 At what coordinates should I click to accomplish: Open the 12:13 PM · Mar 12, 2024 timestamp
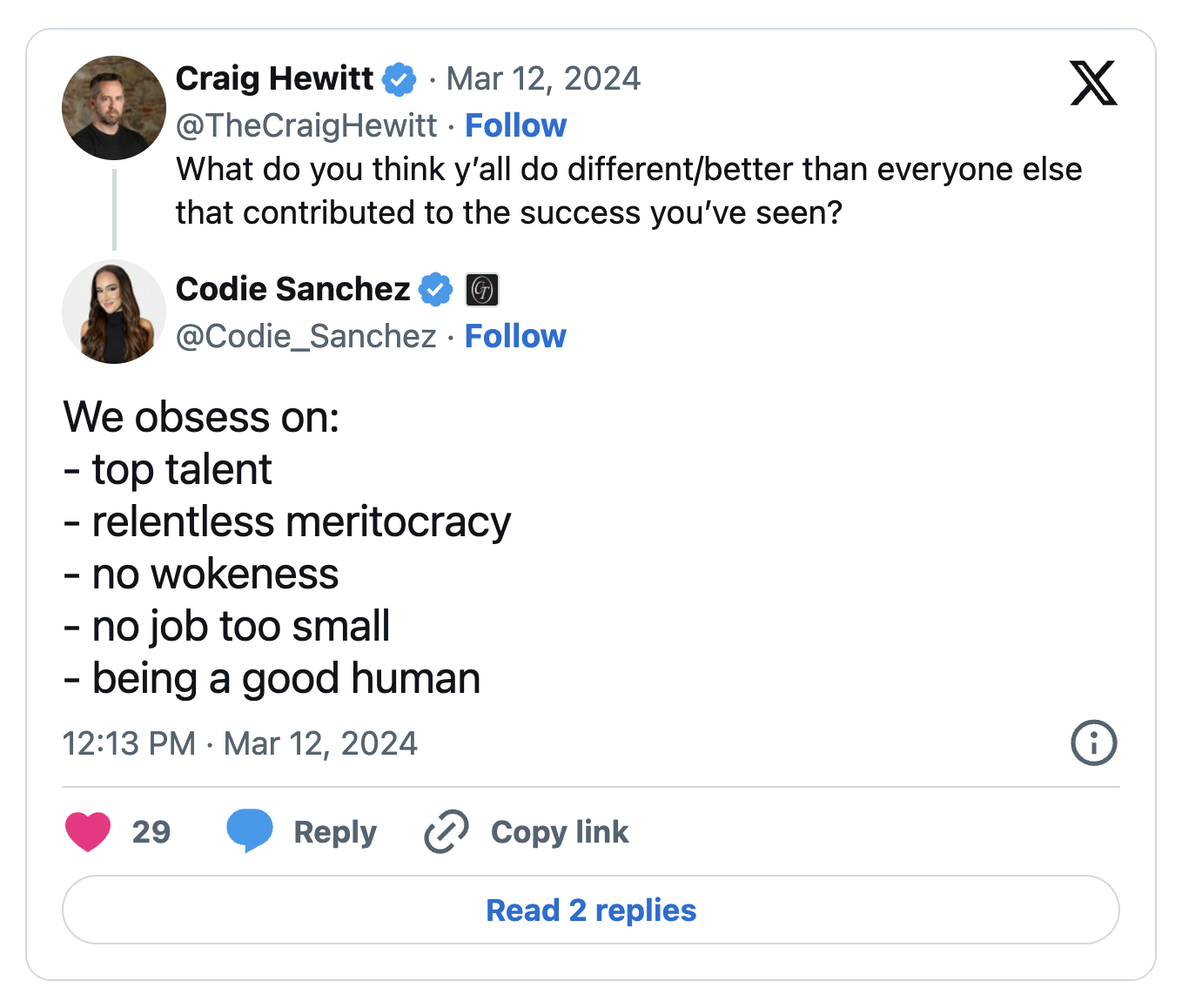240,743
